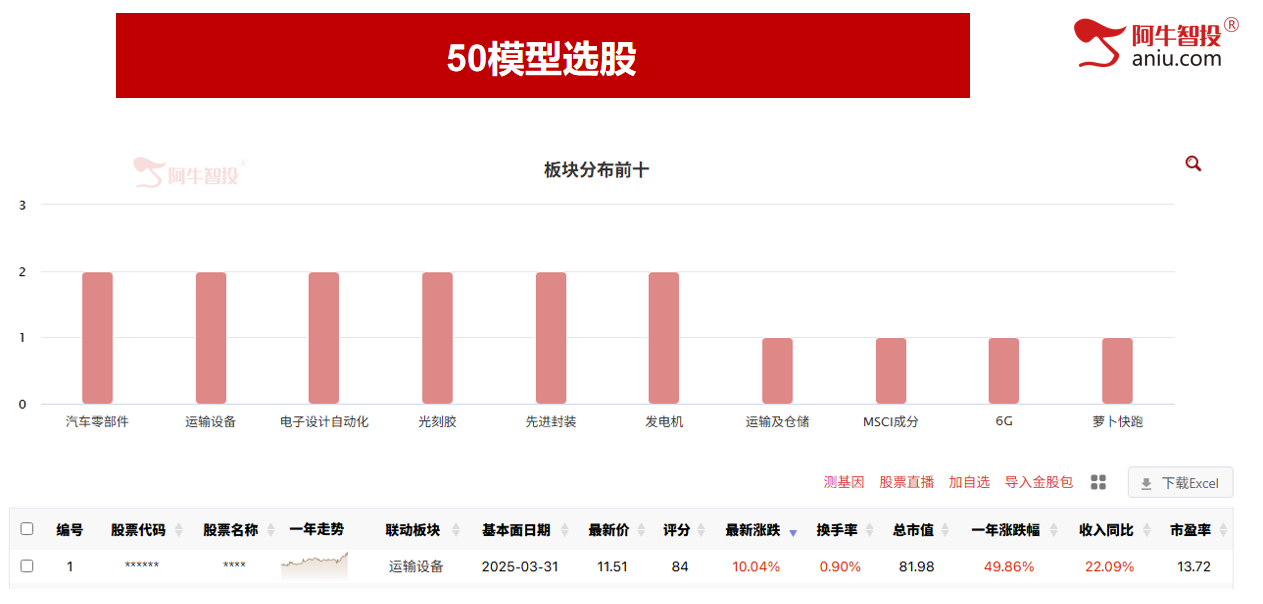Viewport: 1263px width, 604px height.
Task: Click the 50模型选股 banner title
Action: [x=542, y=59]
